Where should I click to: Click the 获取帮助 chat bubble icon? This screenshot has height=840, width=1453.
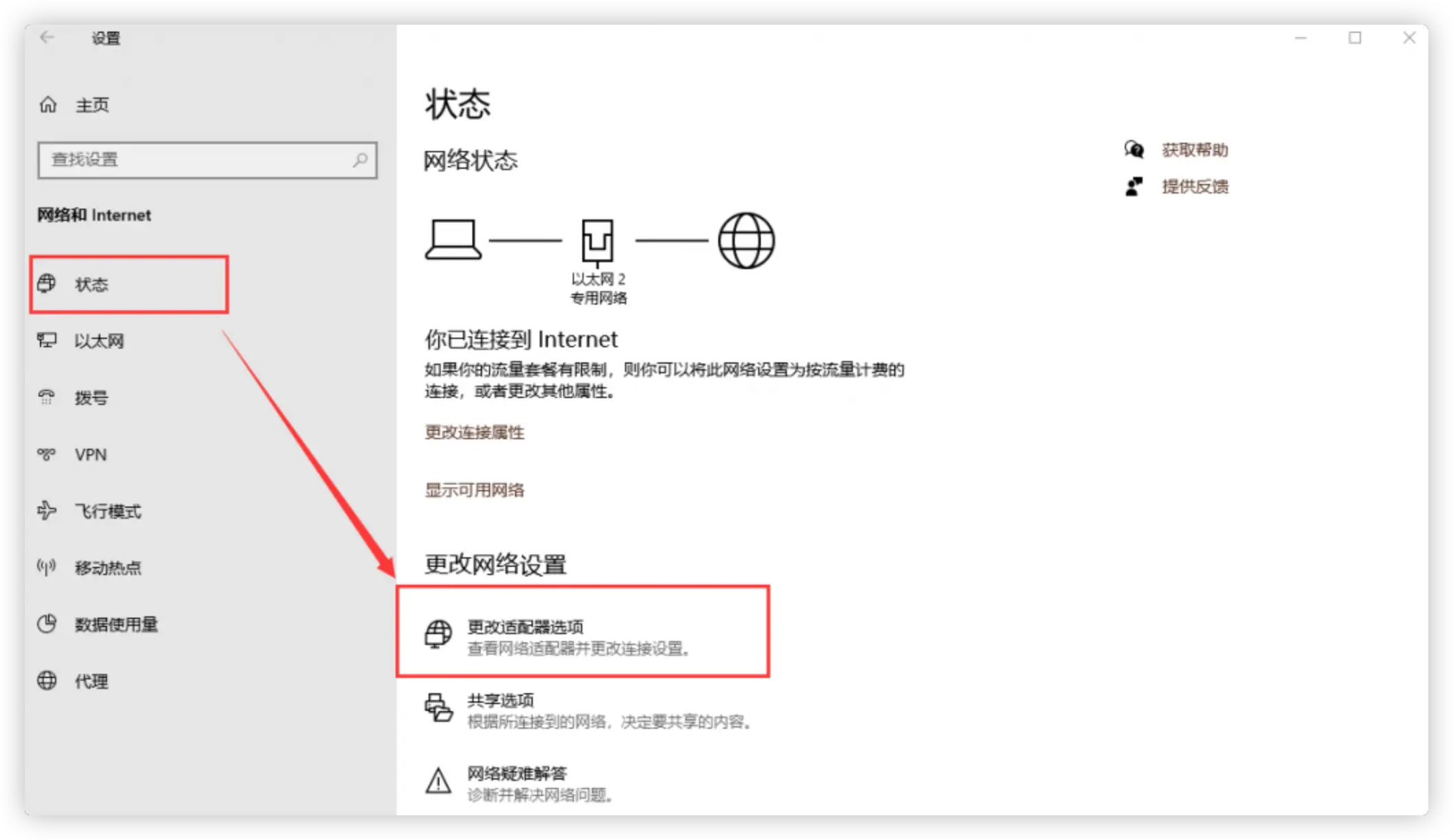click(x=1134, y=149)
